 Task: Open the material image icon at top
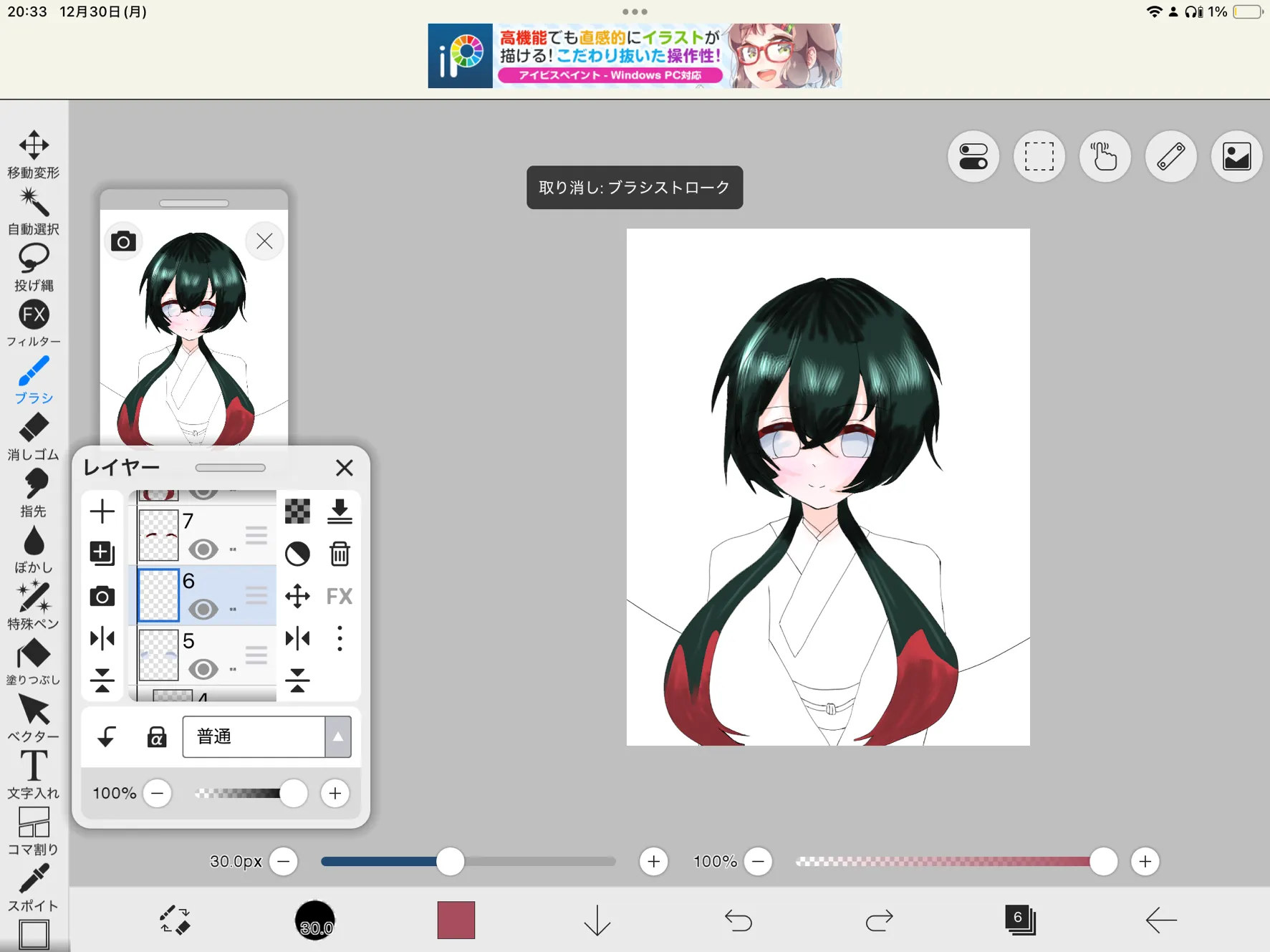tap(1236, 156)
